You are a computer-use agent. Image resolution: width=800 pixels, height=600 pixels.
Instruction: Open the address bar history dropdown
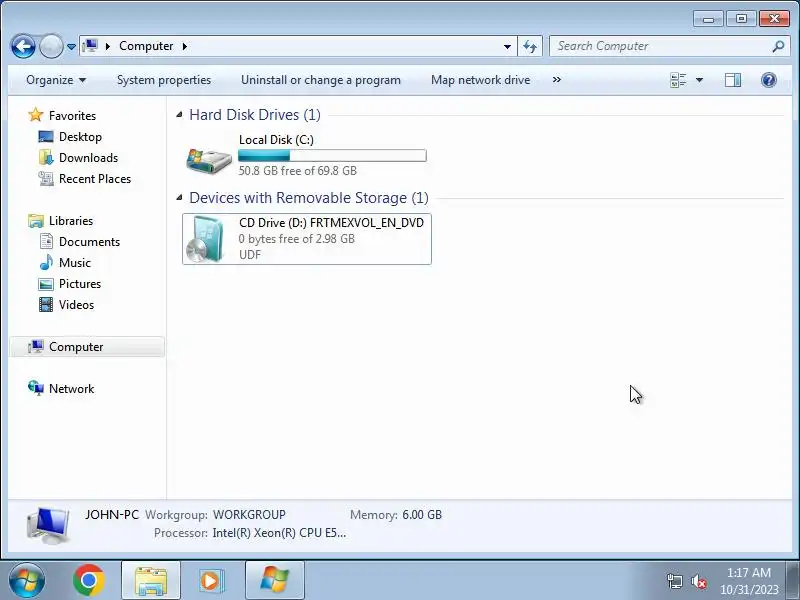click(x=507, y=46)
